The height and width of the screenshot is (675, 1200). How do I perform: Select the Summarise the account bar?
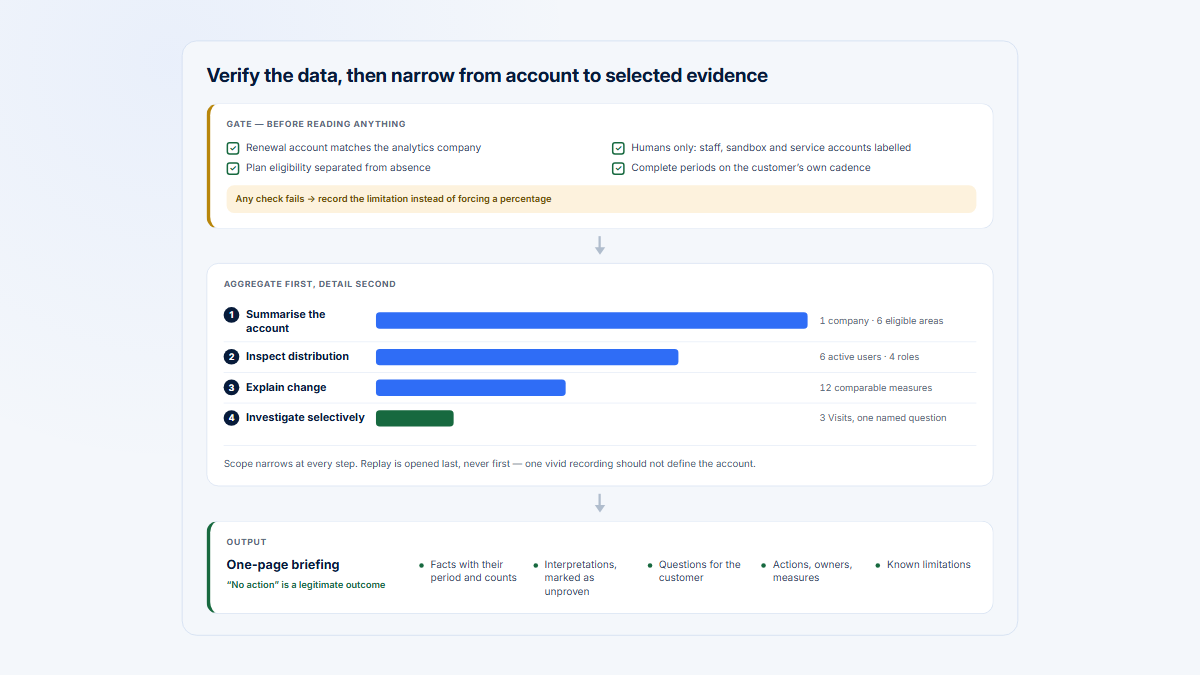tap(592, 321)
